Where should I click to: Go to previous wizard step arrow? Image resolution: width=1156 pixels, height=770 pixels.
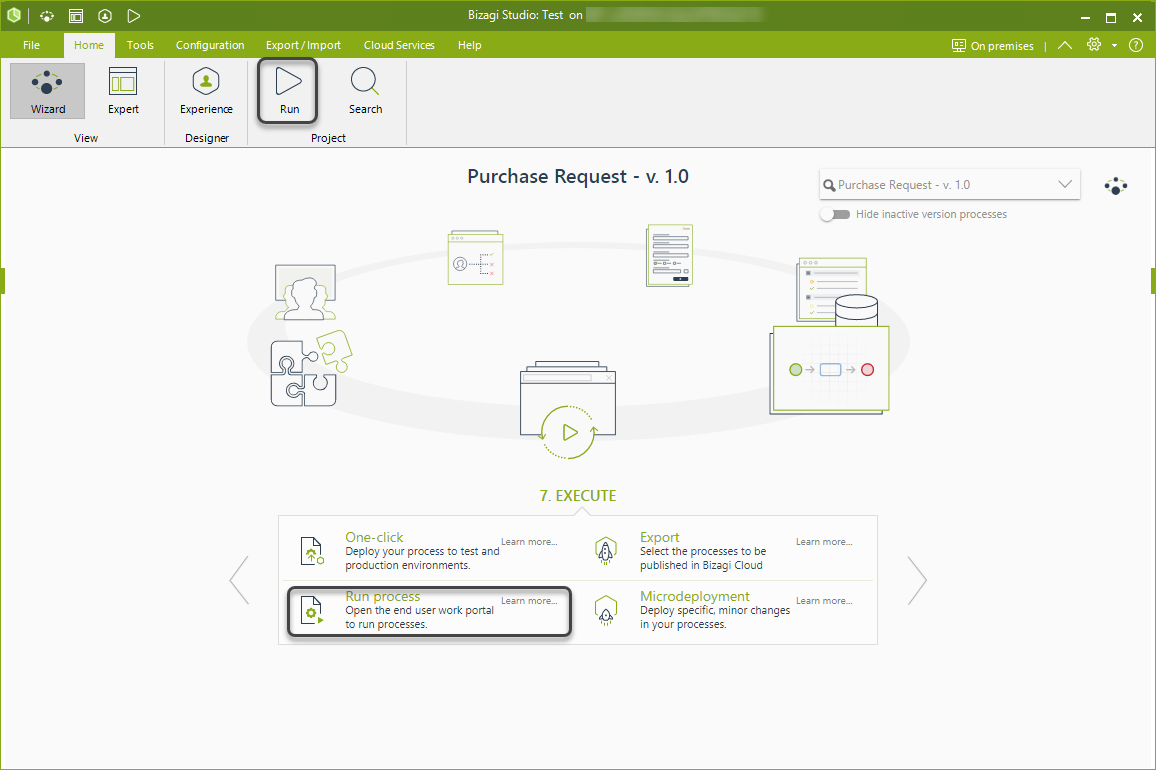point(239,580)
